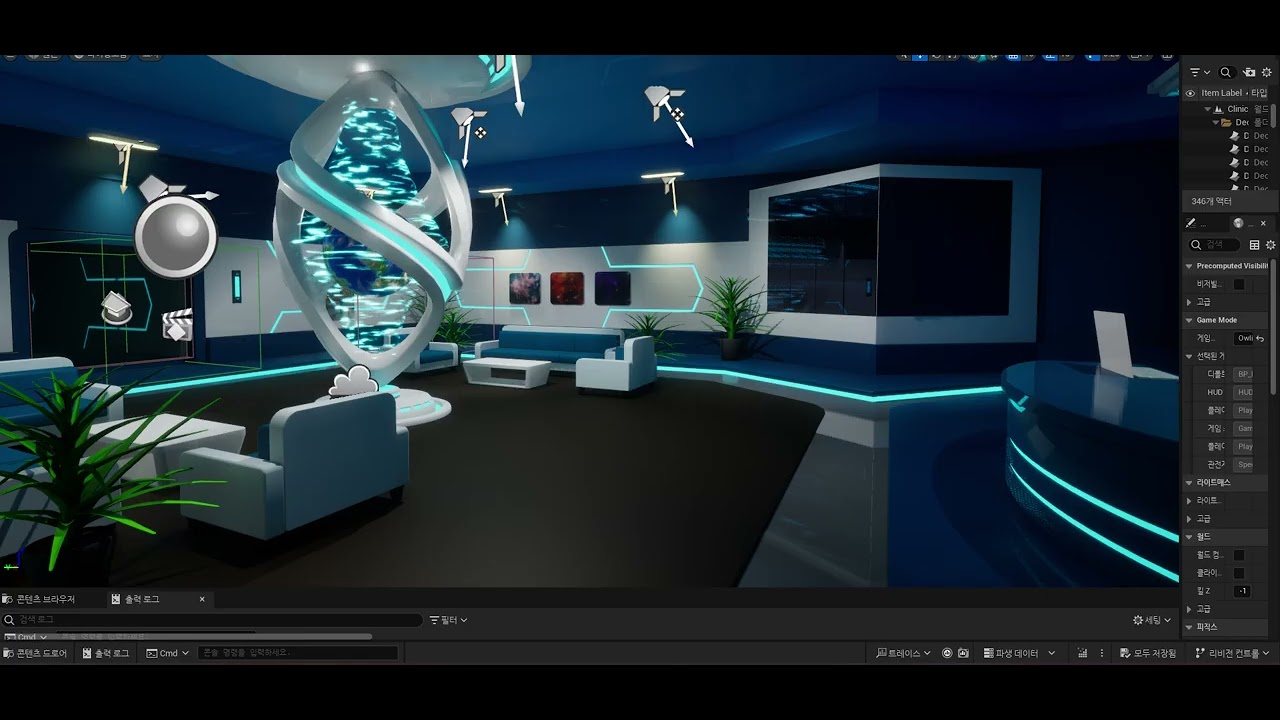This screenshot has width=1280, height=720.
Task: Collapse the Game Mode section
Action: click(x=1189, y=320)
